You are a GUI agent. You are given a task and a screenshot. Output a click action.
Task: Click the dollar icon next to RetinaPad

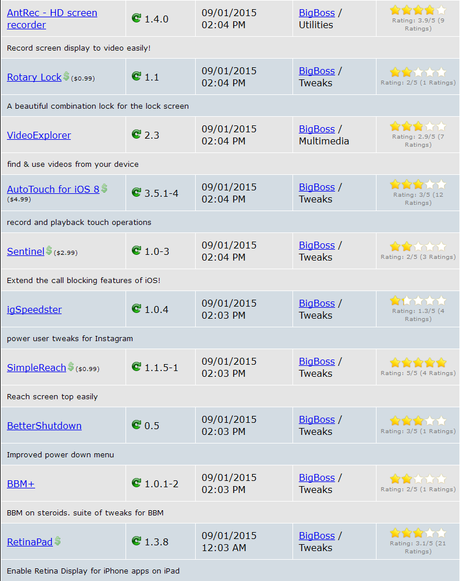click(57, 541)
